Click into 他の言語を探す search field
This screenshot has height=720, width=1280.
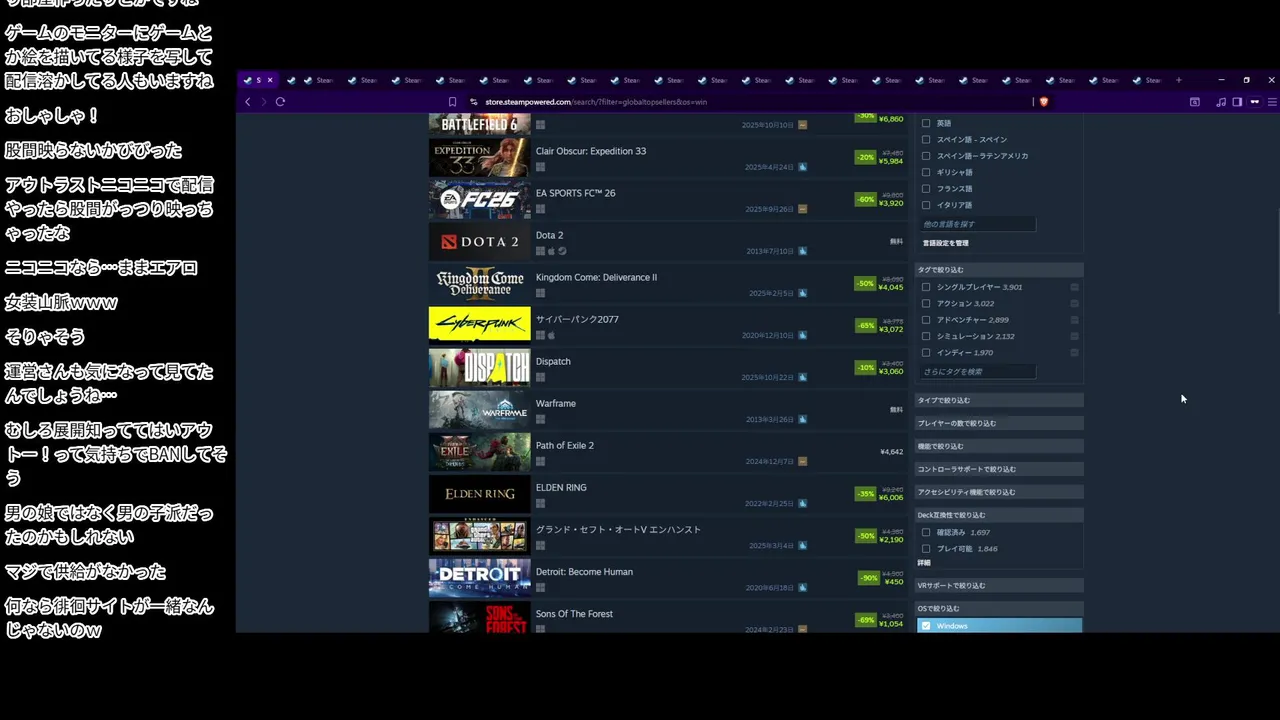coord(977,224)
